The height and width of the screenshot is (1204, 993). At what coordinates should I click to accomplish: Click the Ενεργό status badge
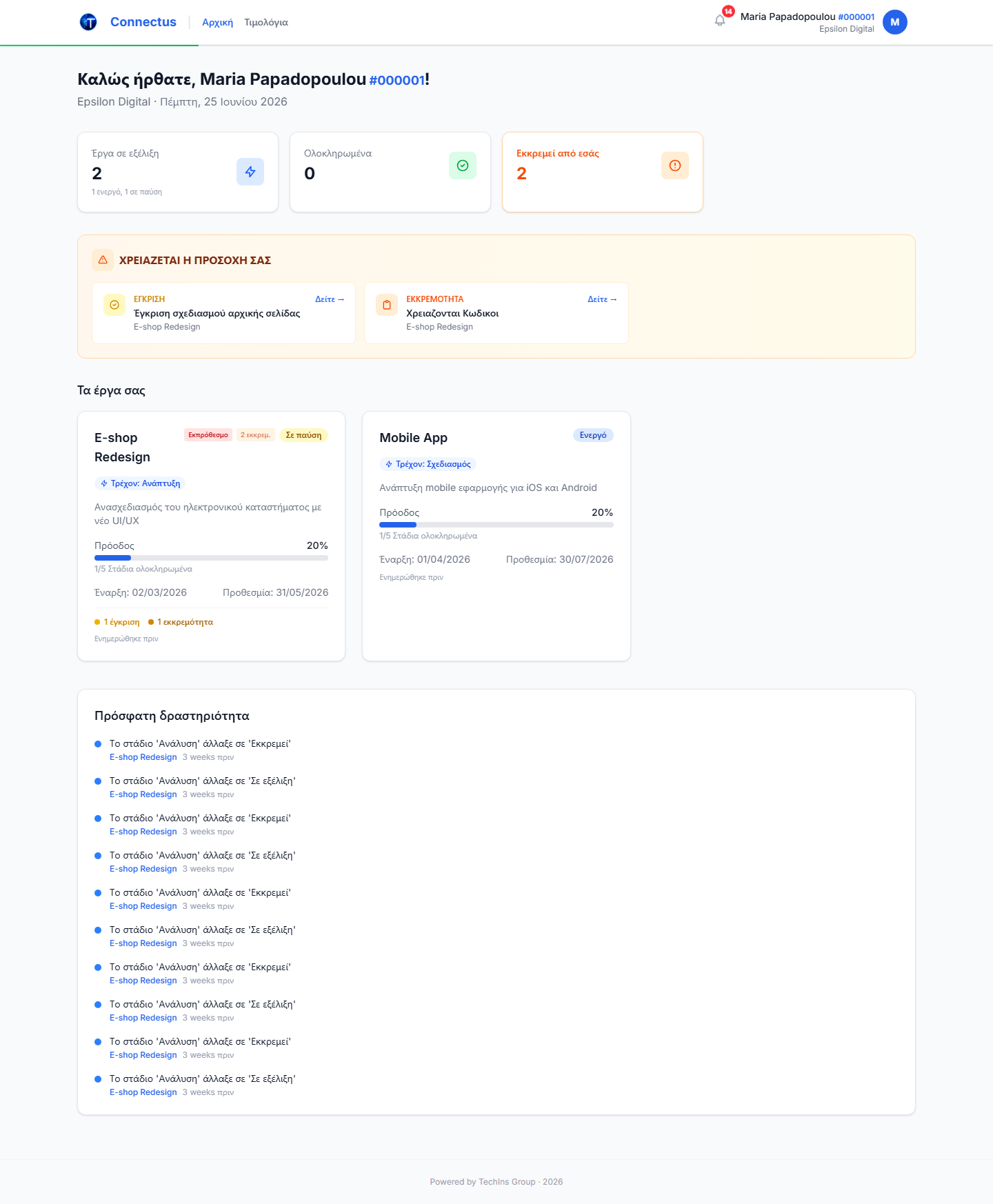point(593,435)
